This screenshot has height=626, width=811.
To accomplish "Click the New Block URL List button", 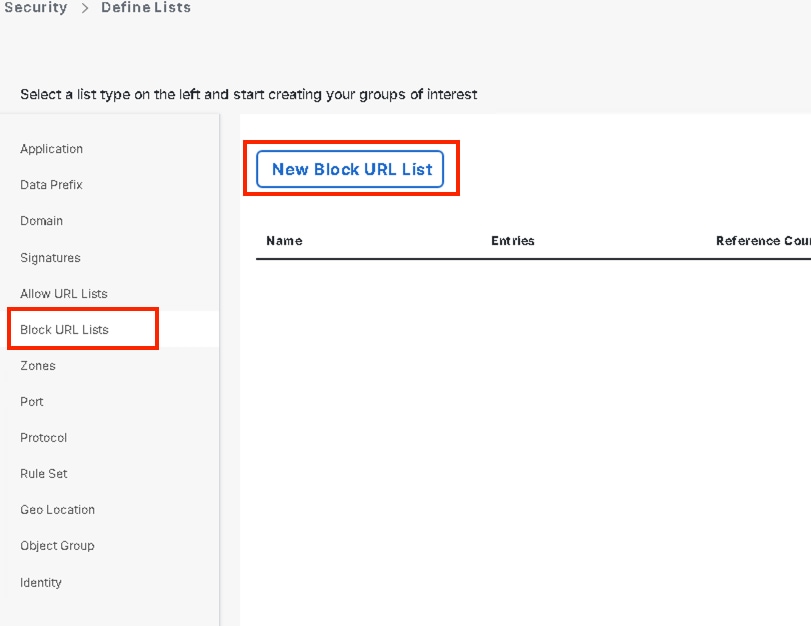I will click(350, 169).
